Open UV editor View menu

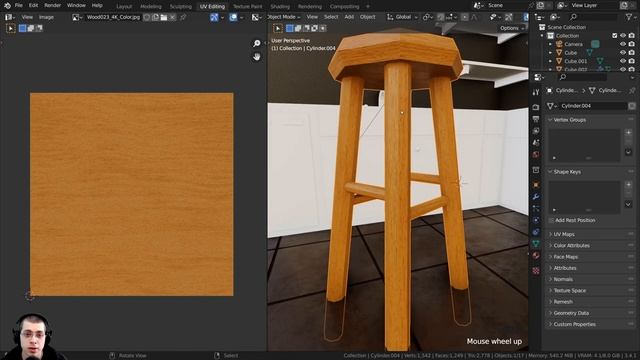(x=27, y=17)
